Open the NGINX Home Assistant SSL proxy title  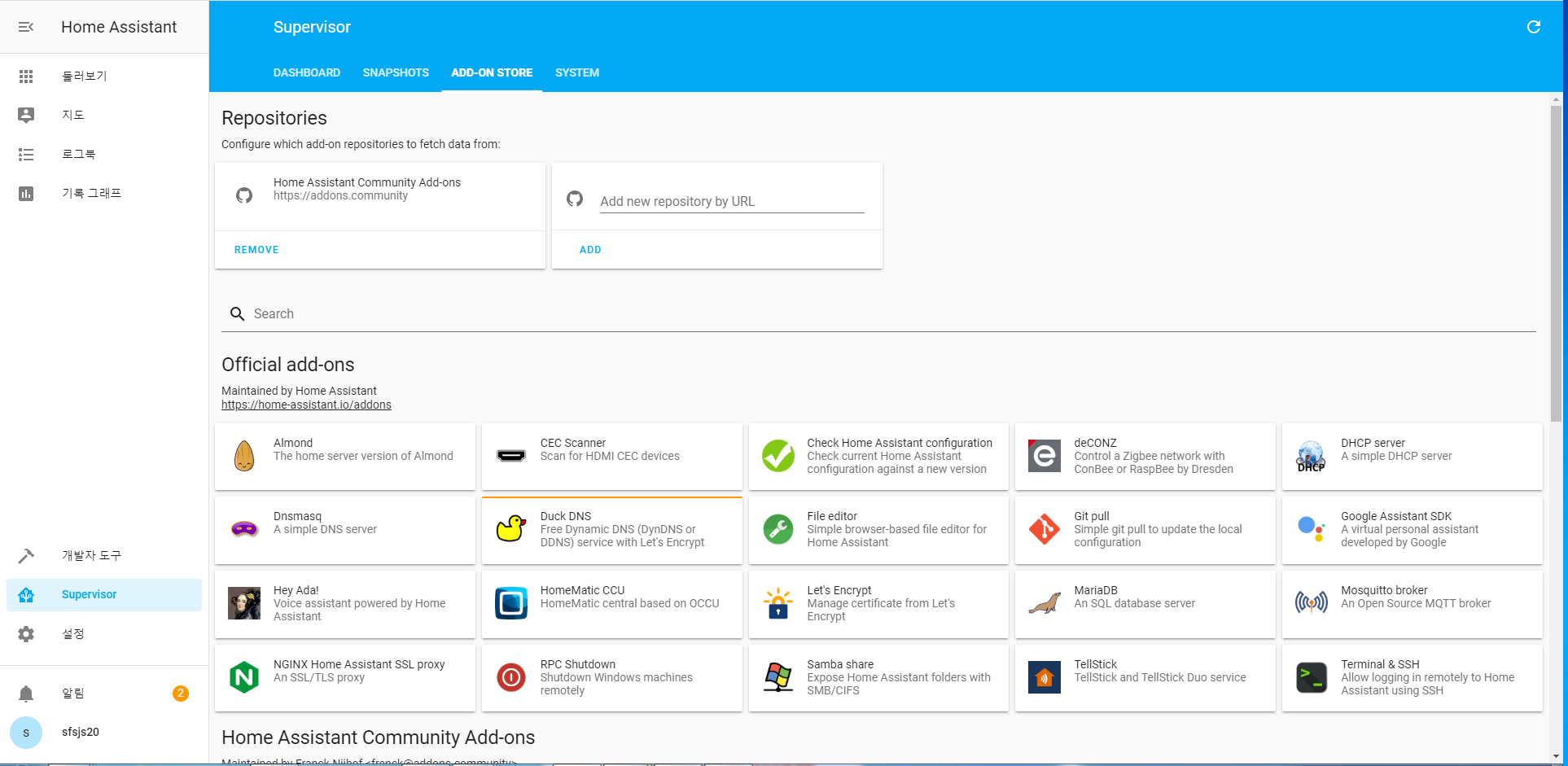pyautogui.click(x=359, y=664)
